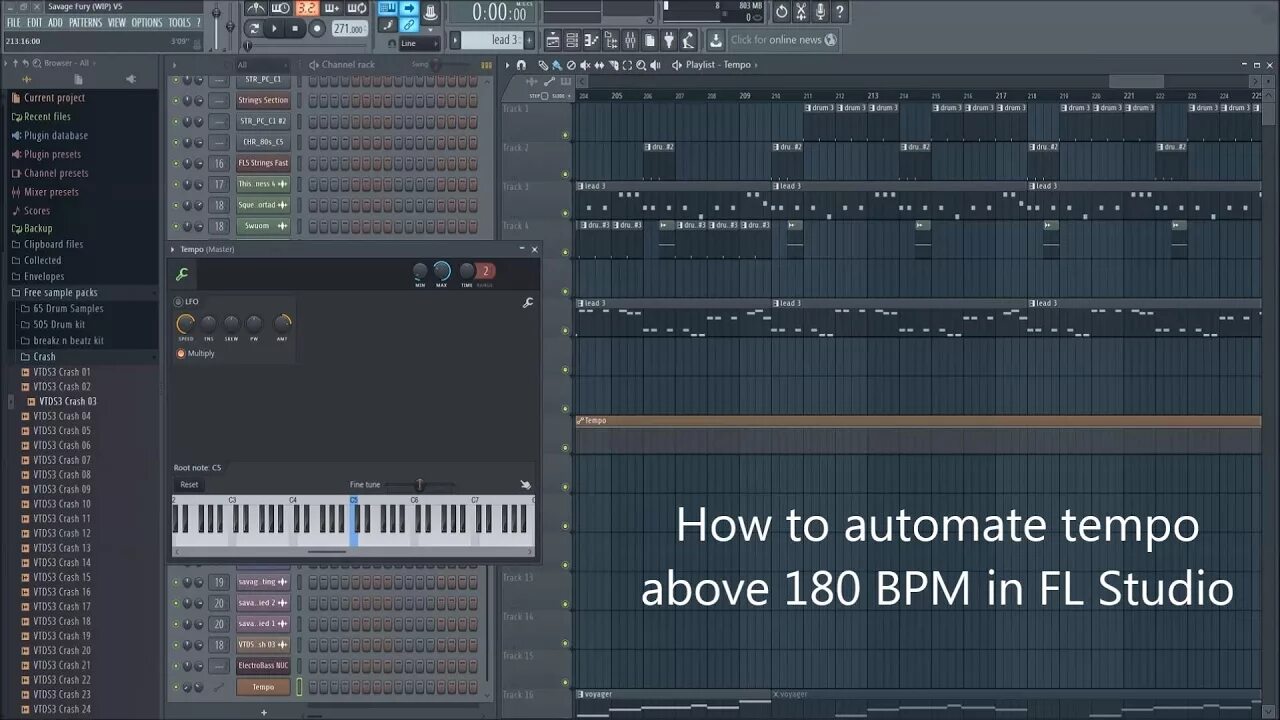Viewport: 1280px width, 720px height.
Task: Click the plus button next to lead 3
Action: point(531,40)
